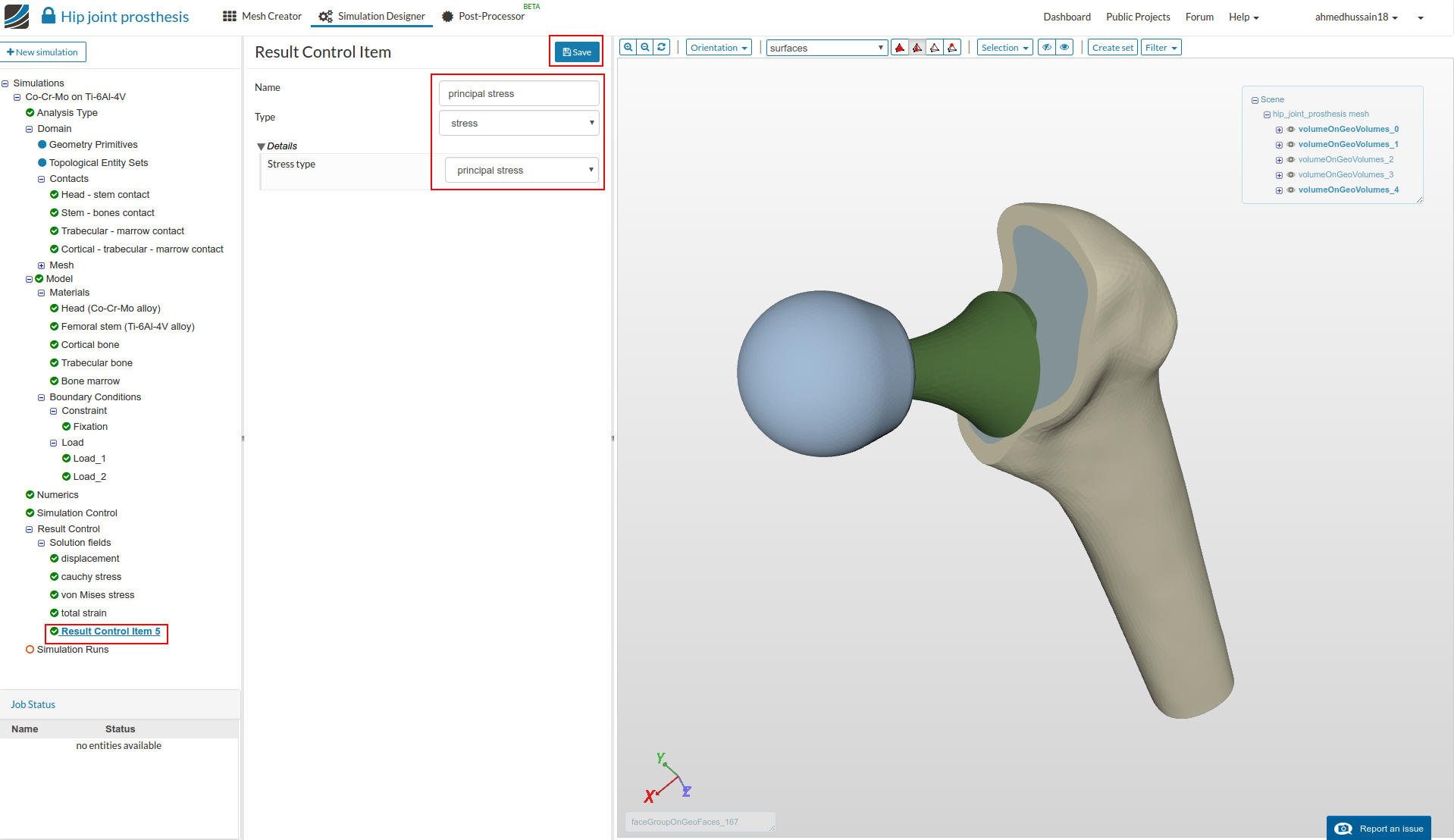Open the Hip joint prosthesis project title
The image size is (1454, 840).
coord(125,17)
